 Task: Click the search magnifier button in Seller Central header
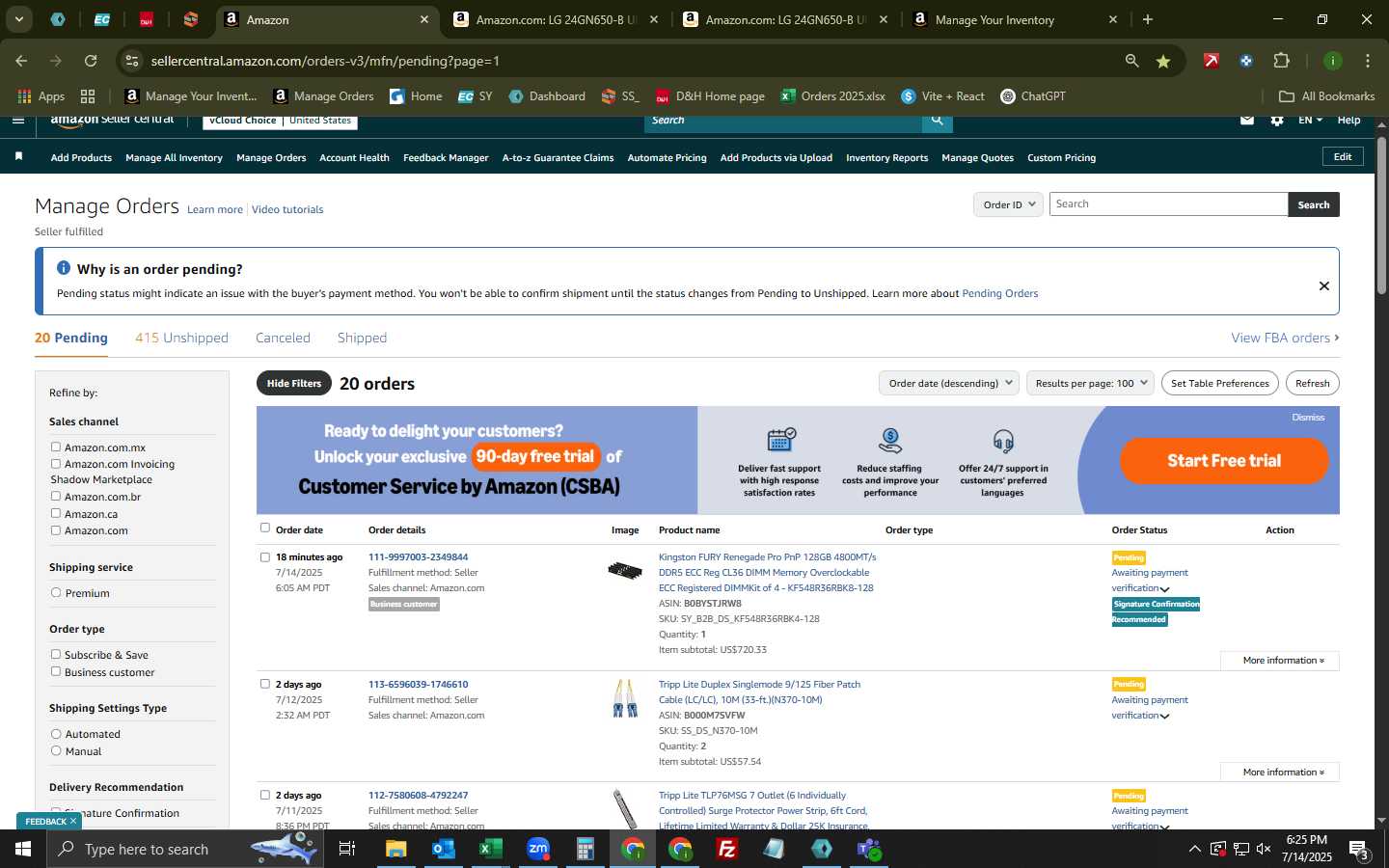point(937,121)
